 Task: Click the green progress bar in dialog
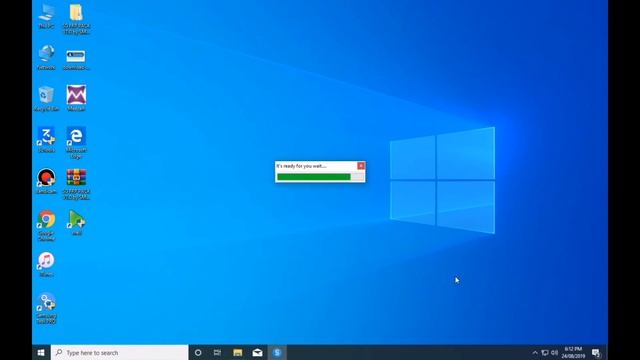(320, 177)
